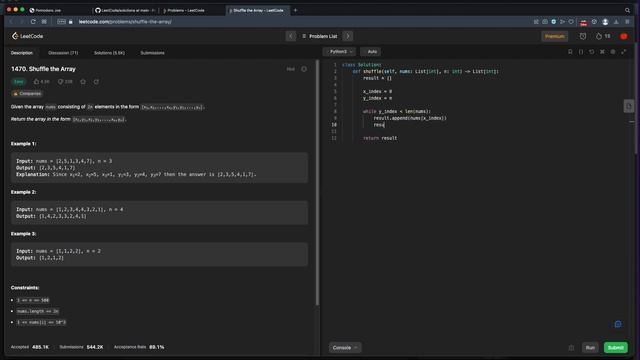Reload the page with refresh icon
This screenshot has height=360, width=640.
33,22
